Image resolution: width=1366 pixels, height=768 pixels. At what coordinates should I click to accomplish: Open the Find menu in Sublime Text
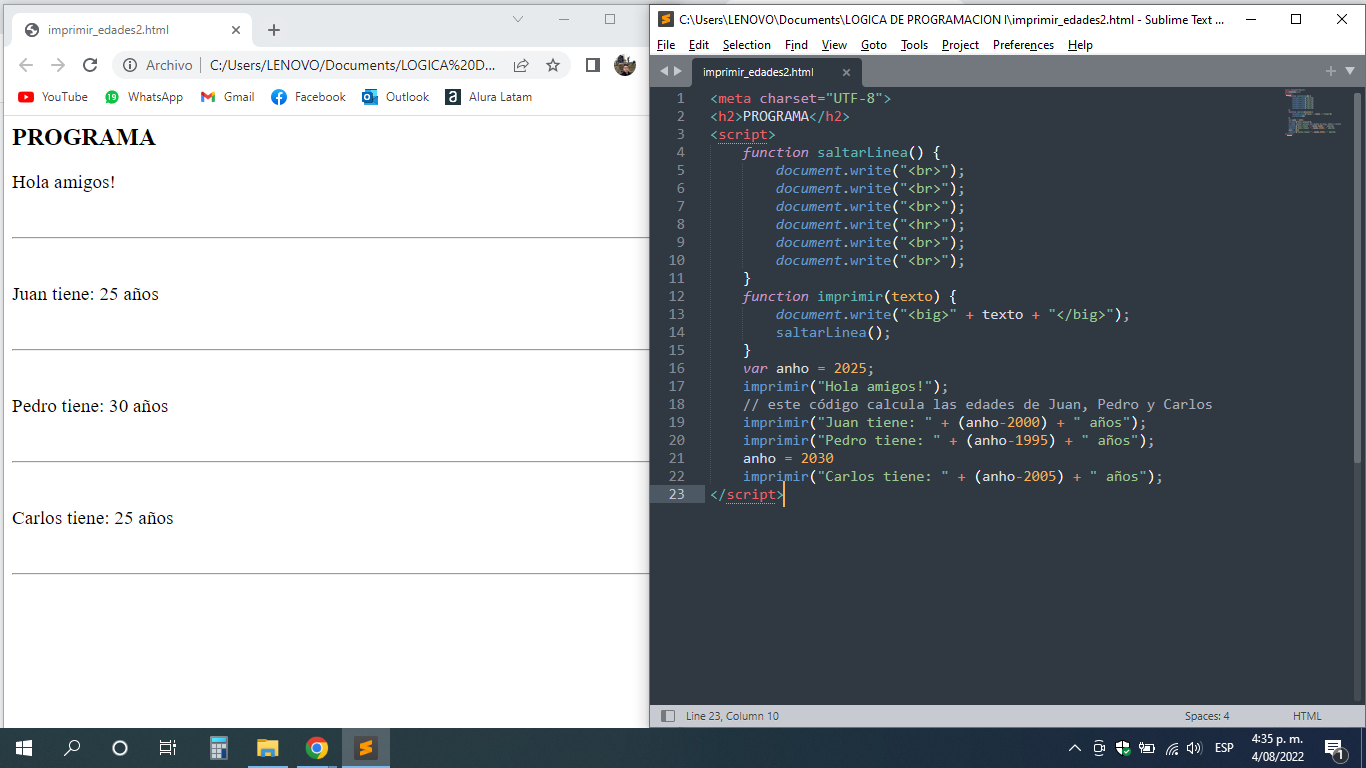tap(796, 45)
